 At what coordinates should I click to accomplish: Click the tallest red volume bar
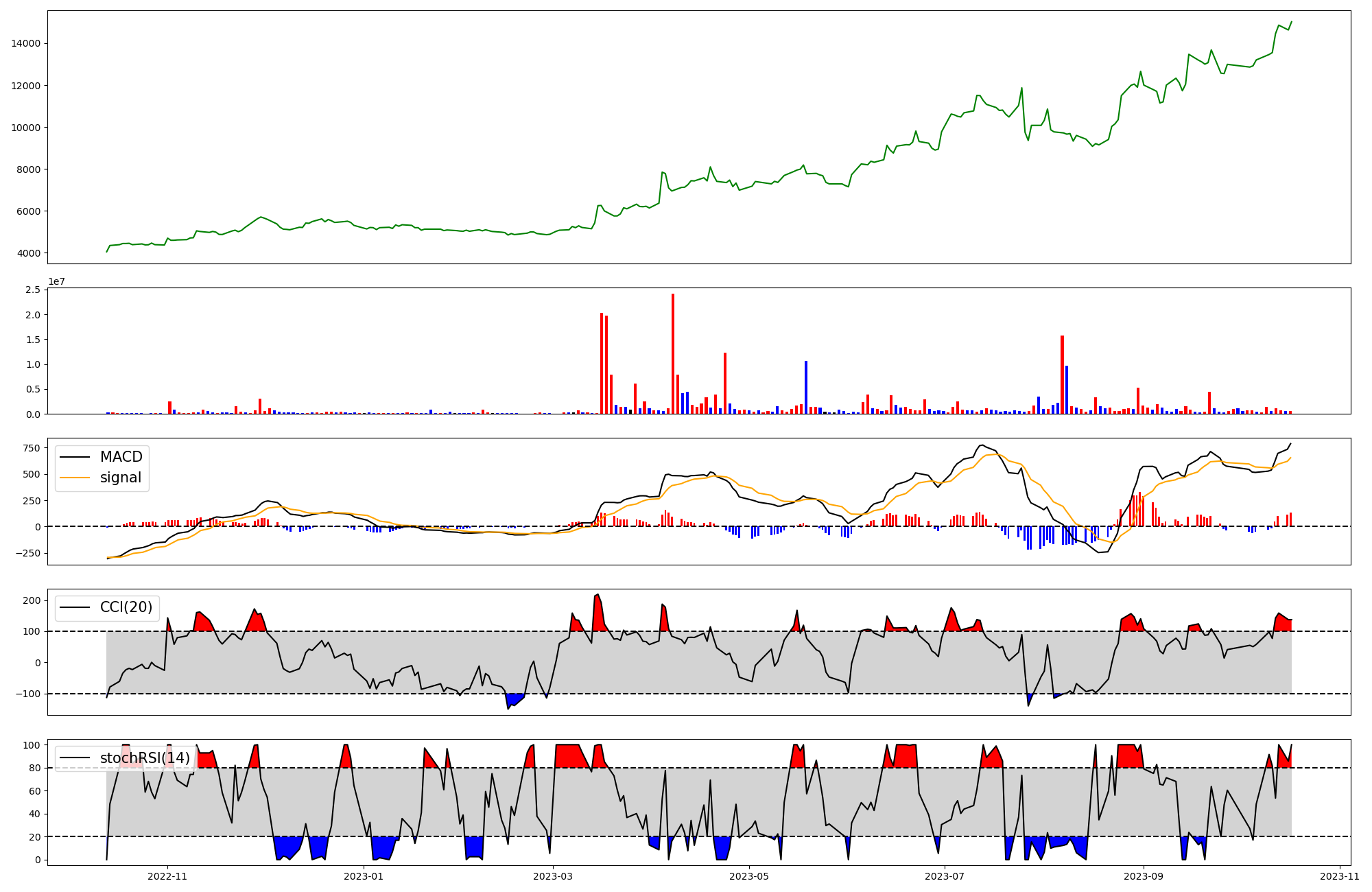[673, 353]
